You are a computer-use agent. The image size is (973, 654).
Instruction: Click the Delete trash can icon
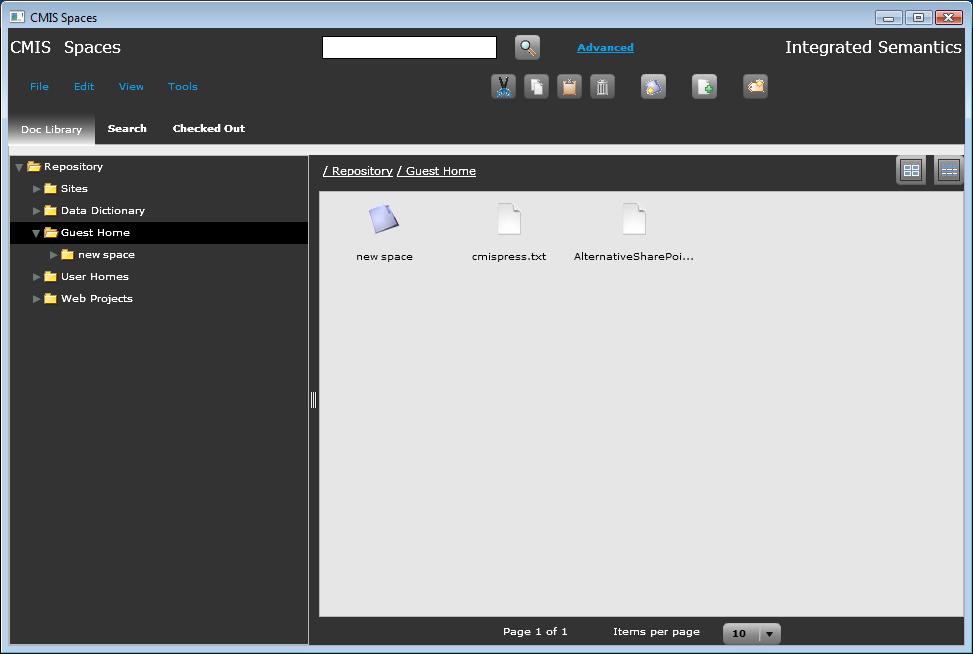pyautogui.click(x=602, y=87)
